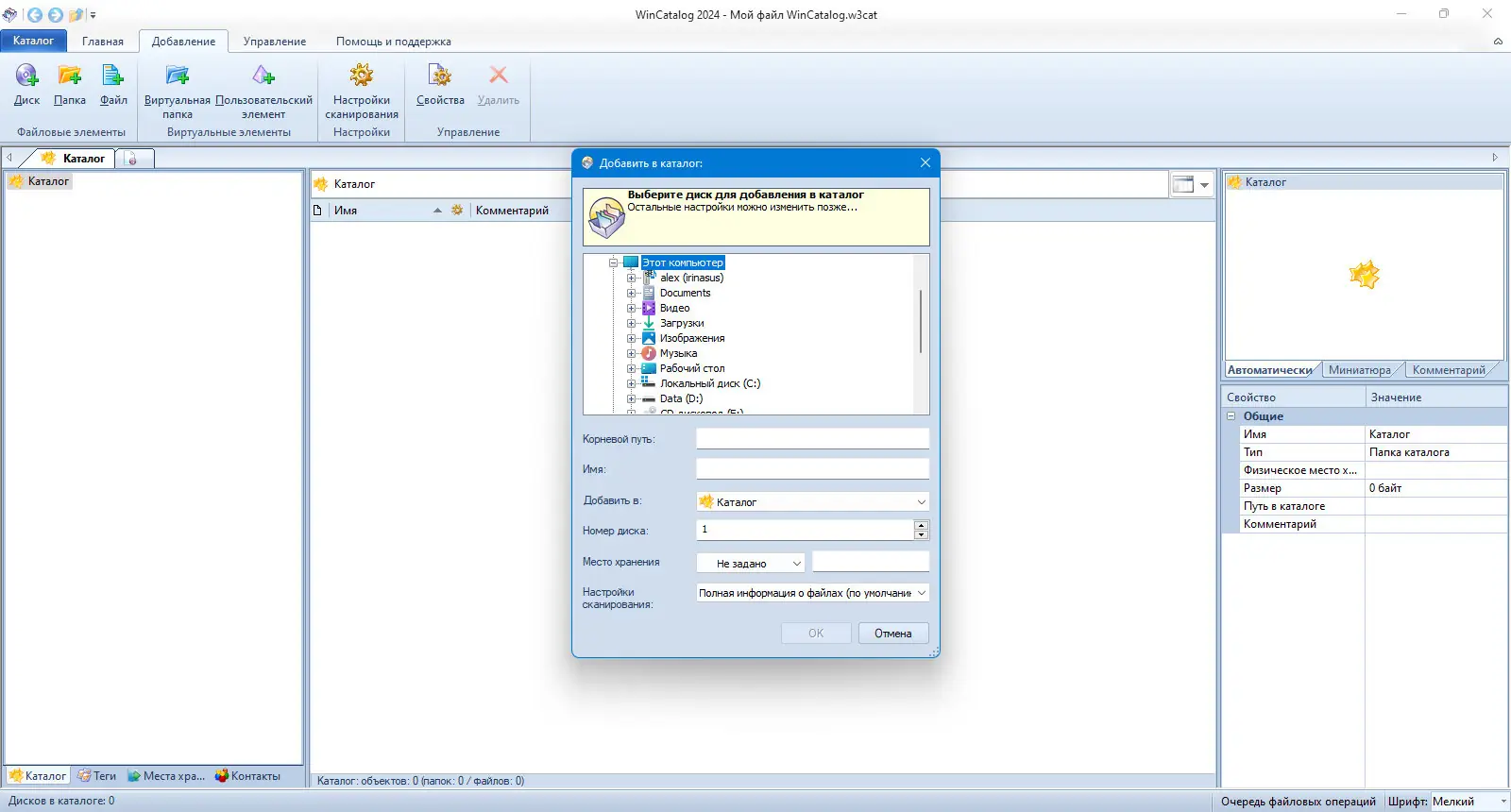Create a Виртуальная папка
This screenshot has width=1511, height=812.
(x=178, y=92)
